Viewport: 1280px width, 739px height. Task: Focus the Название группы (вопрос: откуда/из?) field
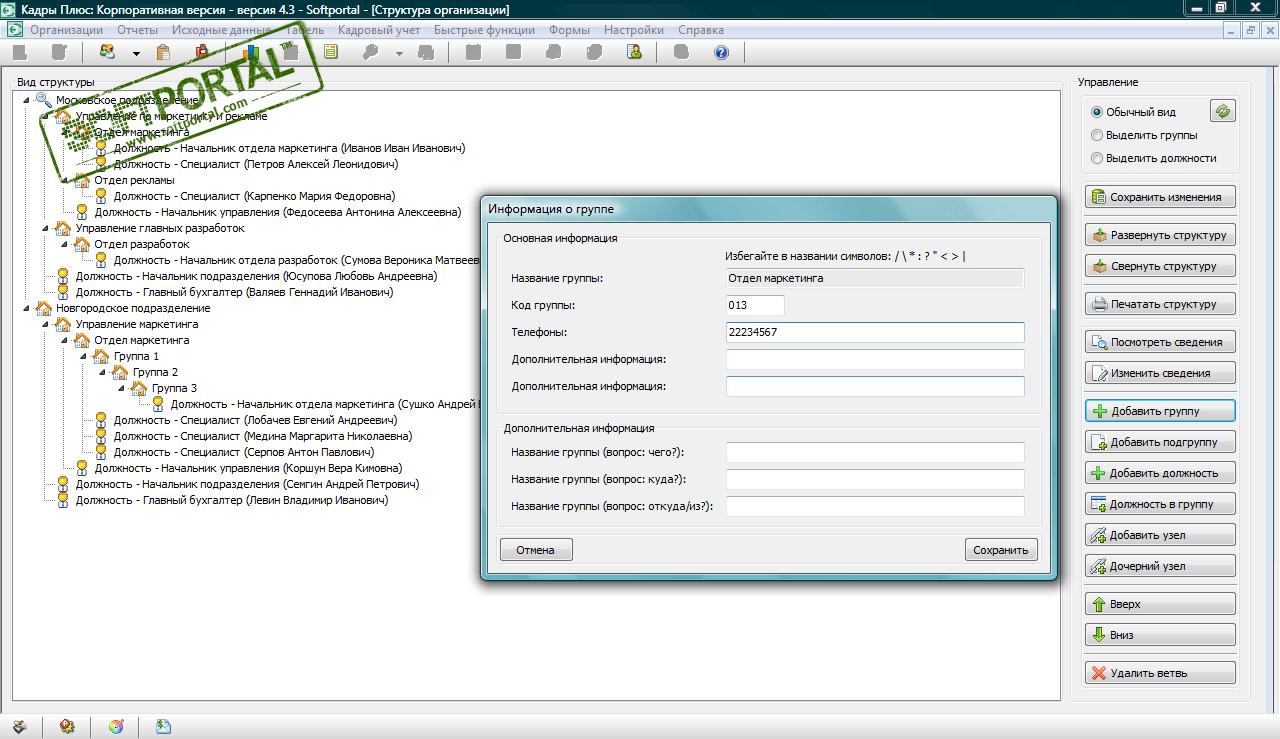click(x=875, y=506)
